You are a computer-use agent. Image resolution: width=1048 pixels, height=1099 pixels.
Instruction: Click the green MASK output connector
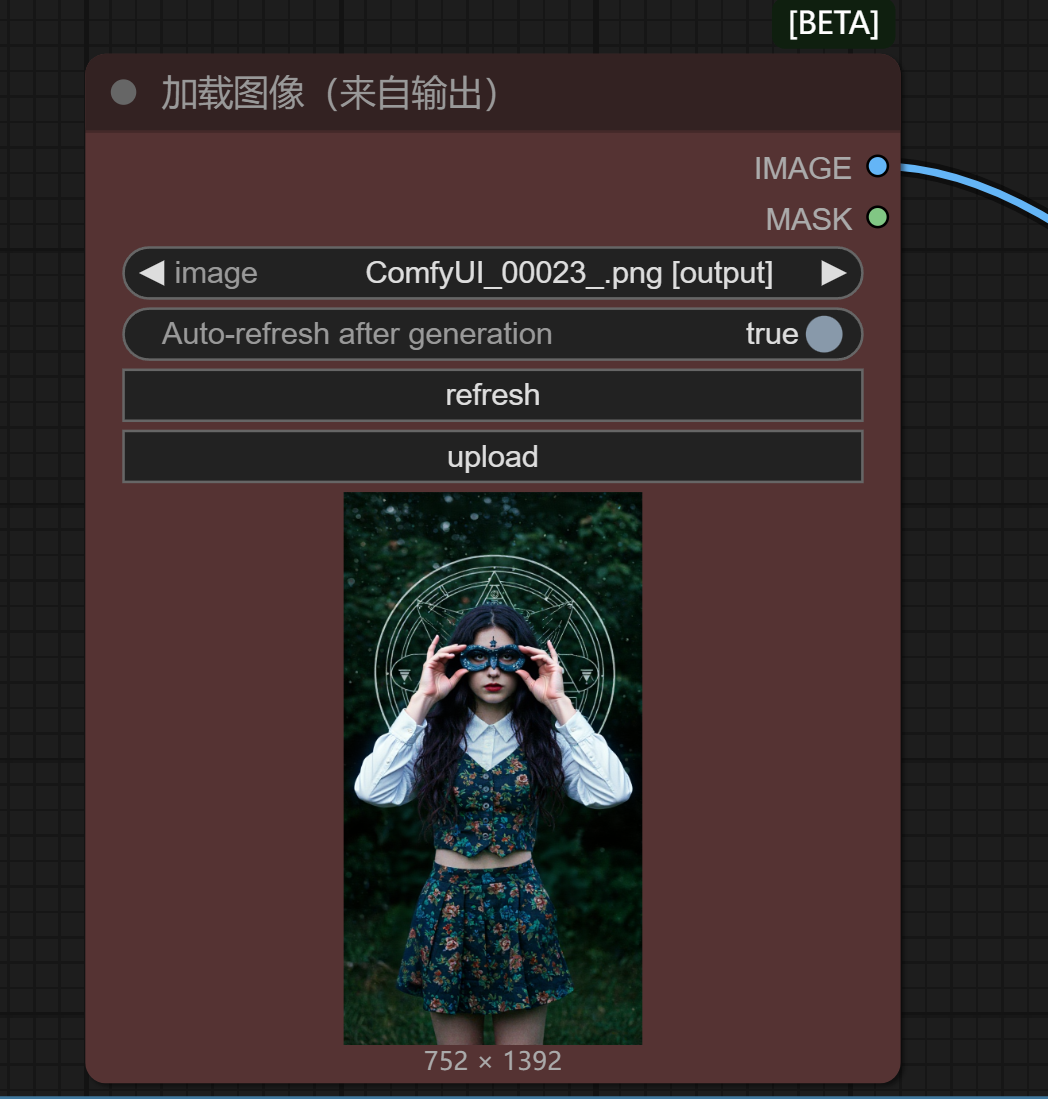[877, 217]
